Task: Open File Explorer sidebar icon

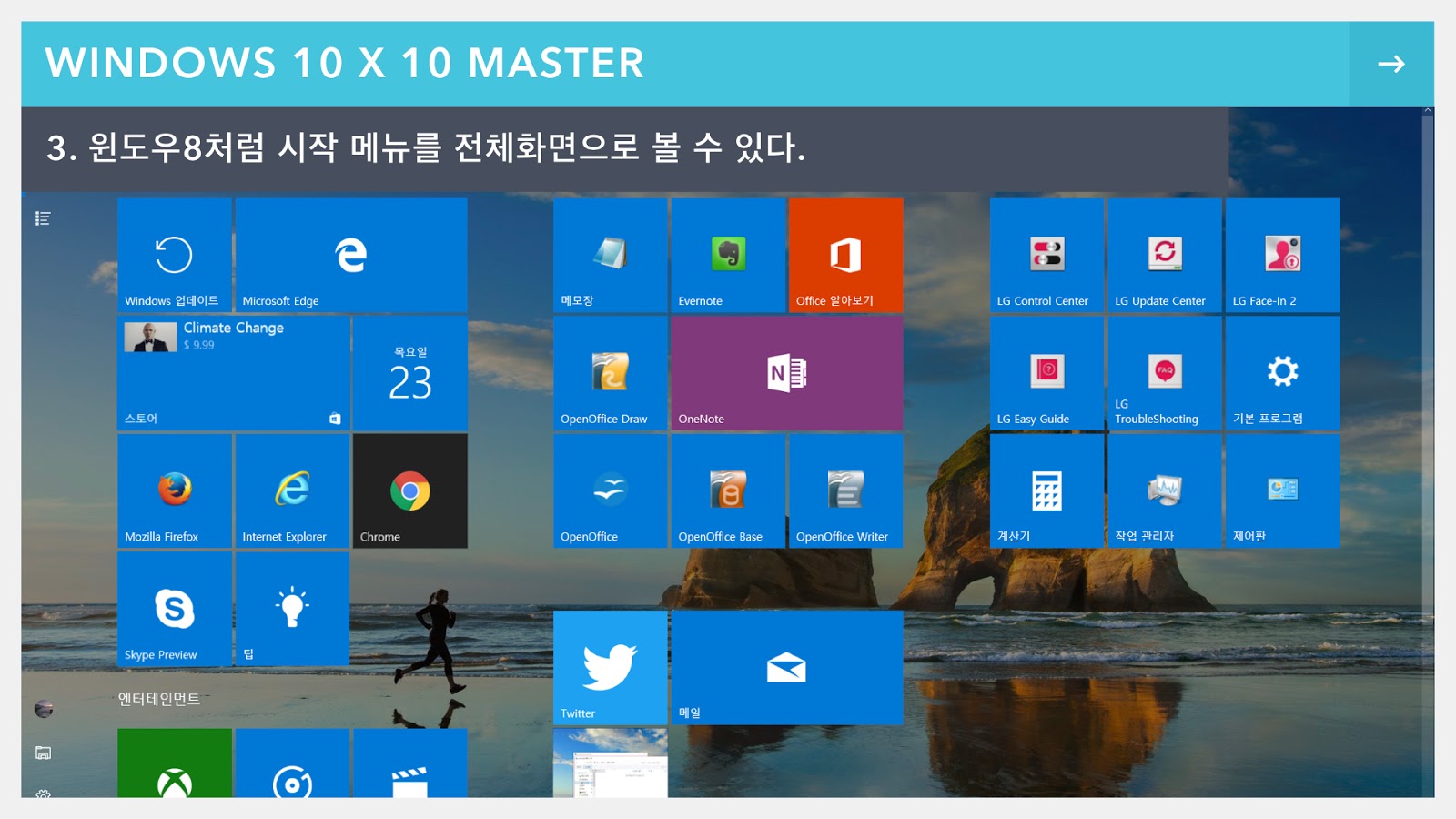Action: (43, 753)
